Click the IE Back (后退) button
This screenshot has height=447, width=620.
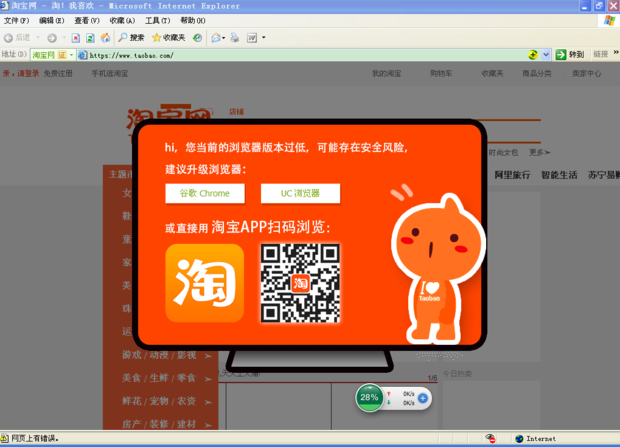tap(17, 38)
